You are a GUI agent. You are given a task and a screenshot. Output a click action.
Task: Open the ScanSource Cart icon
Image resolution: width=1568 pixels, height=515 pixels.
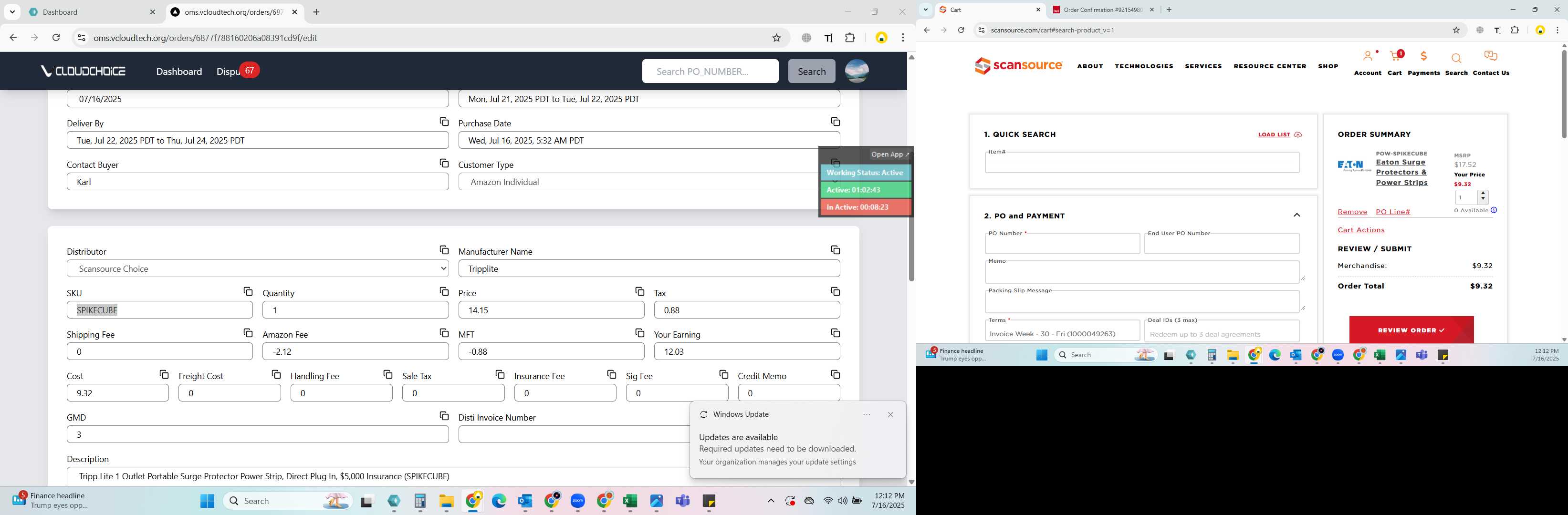click(1394, 63)
